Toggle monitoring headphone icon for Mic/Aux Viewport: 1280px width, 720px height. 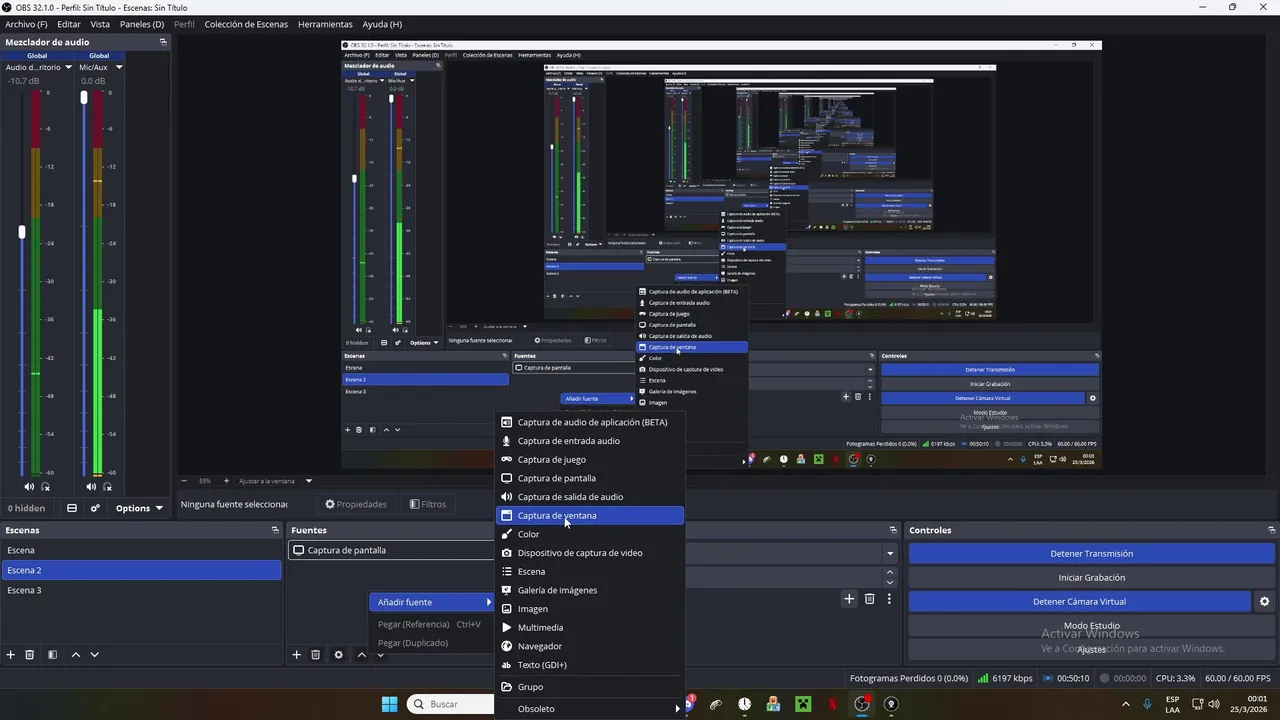[x=108, y=487]
